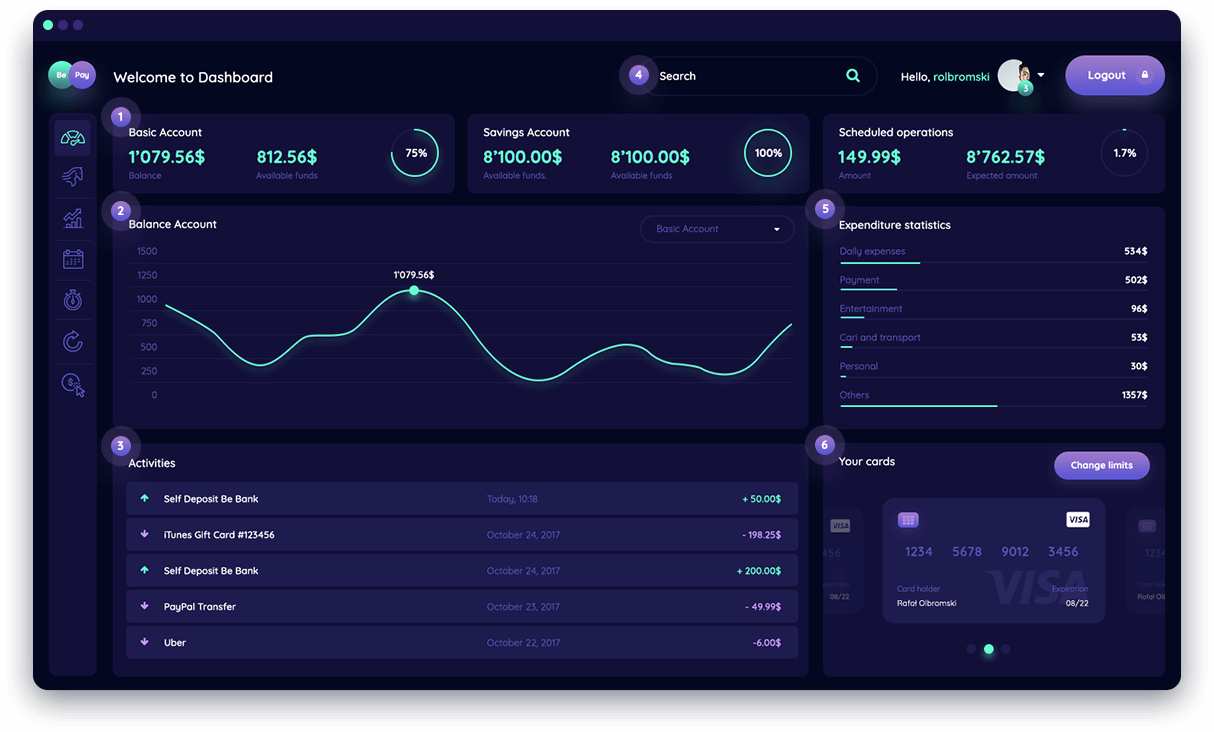Open the minus dropdown on Scheduled operations

pyautogui.click(x=1124, y=131)
